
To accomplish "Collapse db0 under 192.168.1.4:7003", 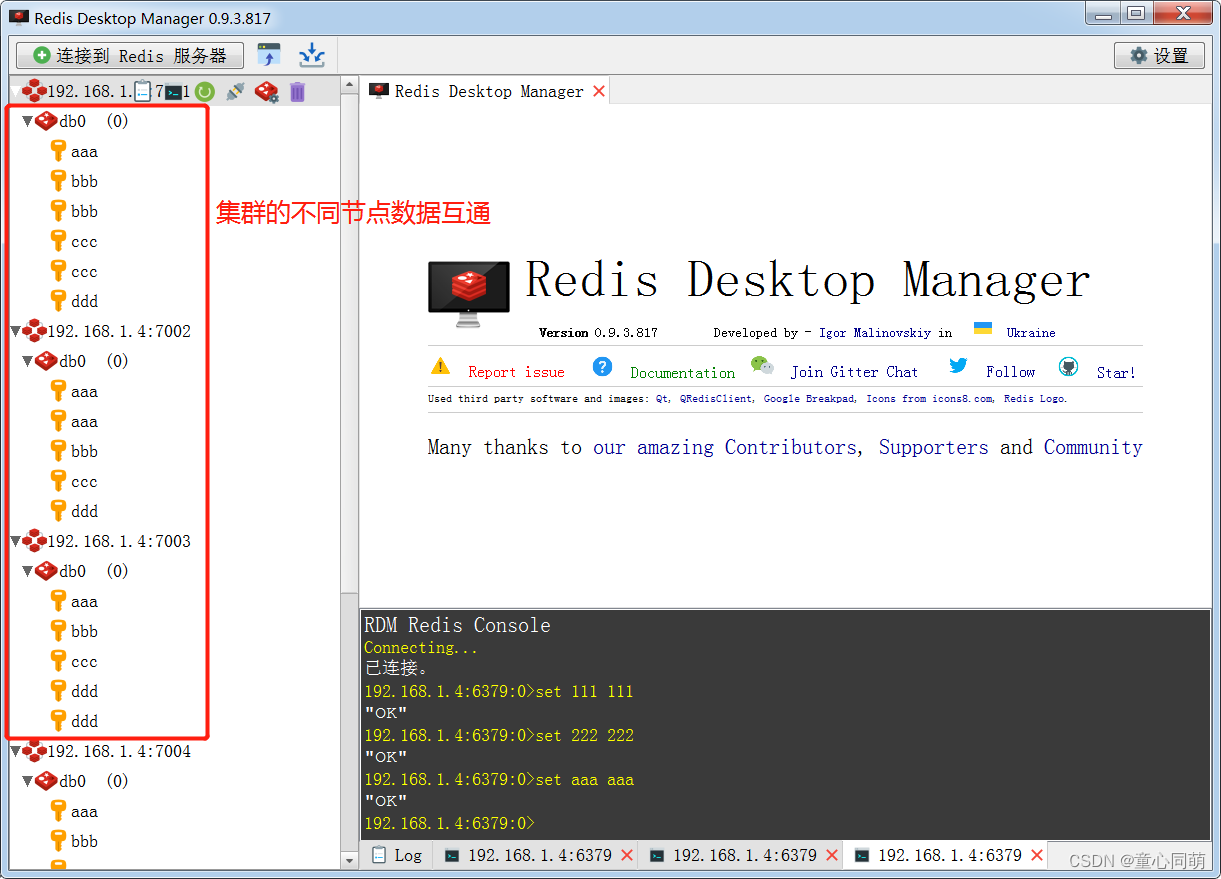I will [x=28, y=571].
